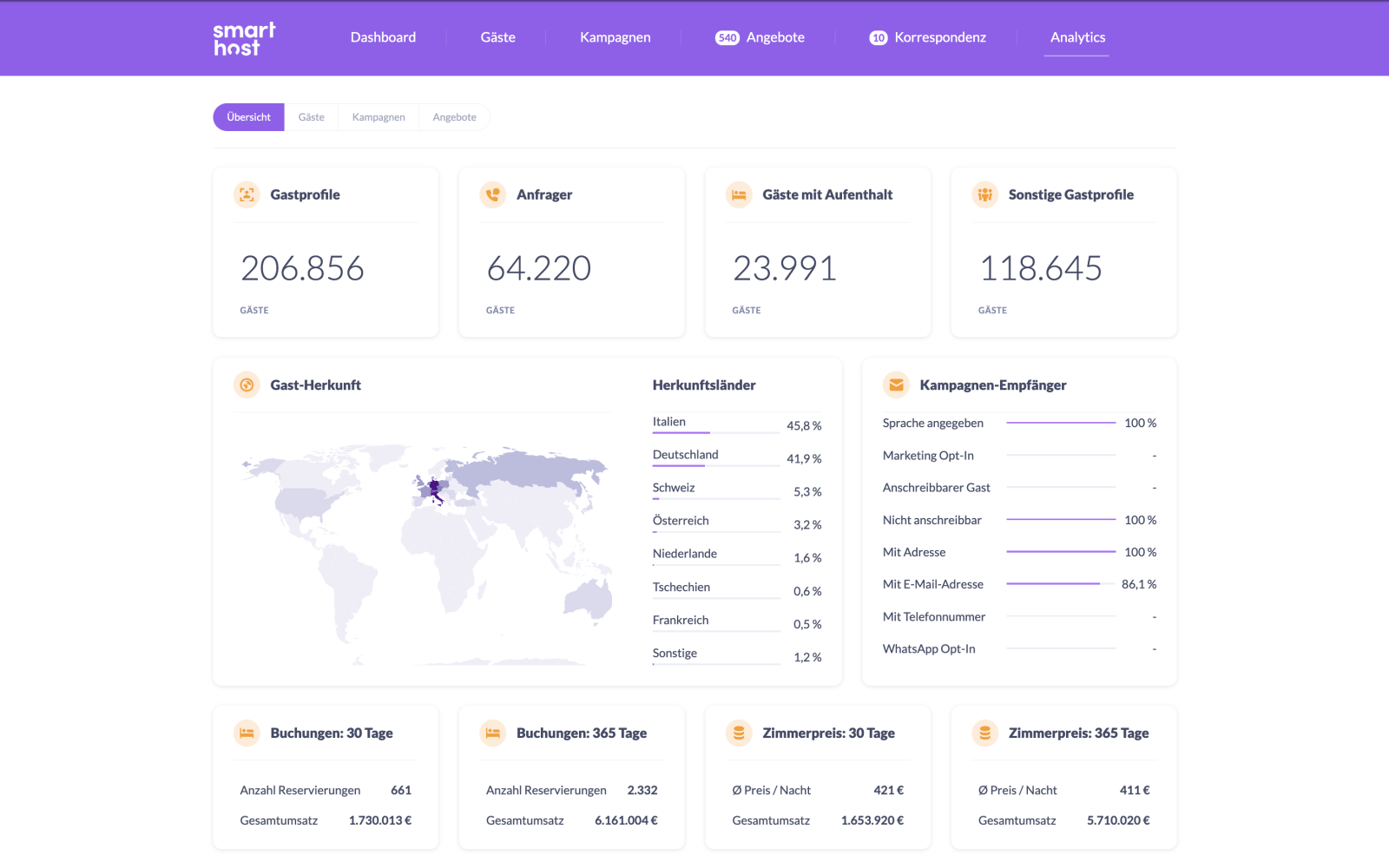Click the Gast-Herkunft globe icon
This screenshot has width=1389, height=868.
pyautogui.click(x=247, y=385)
